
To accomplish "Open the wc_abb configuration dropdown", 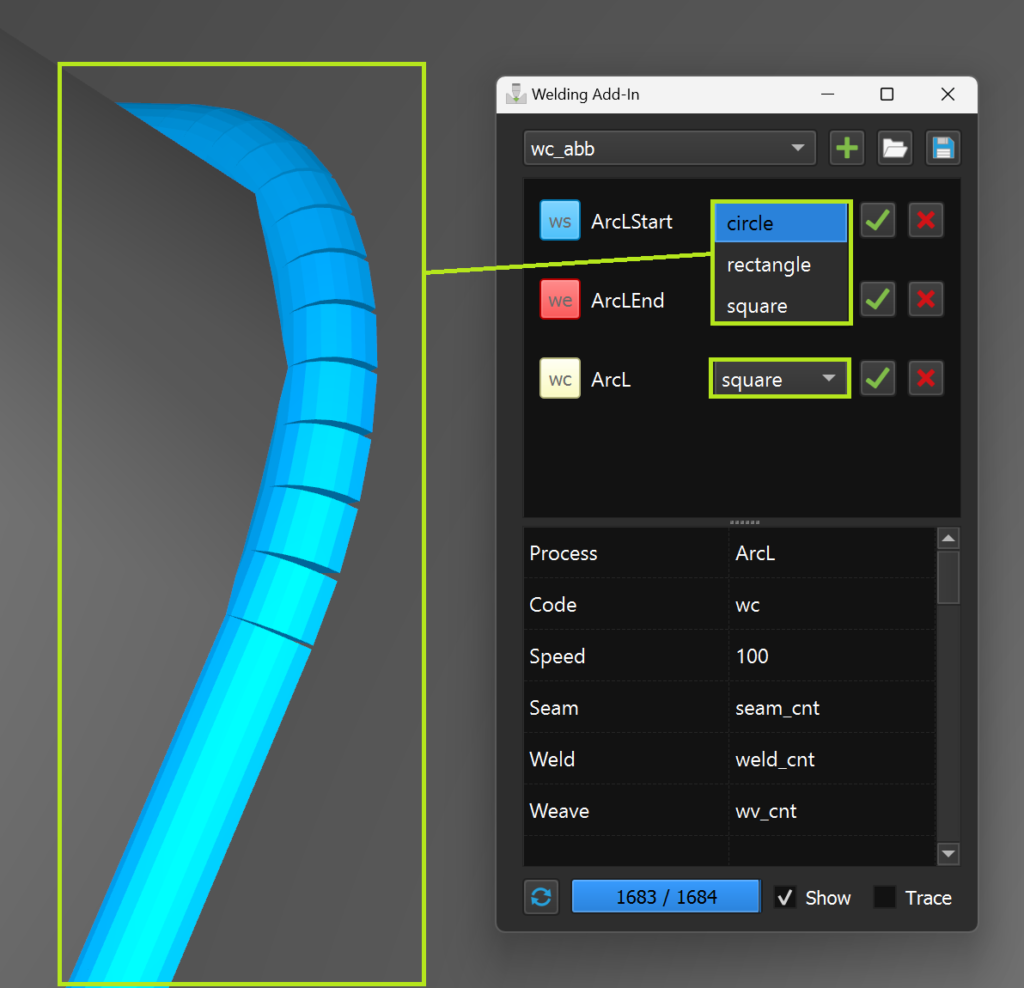I will tap(668, 147).
